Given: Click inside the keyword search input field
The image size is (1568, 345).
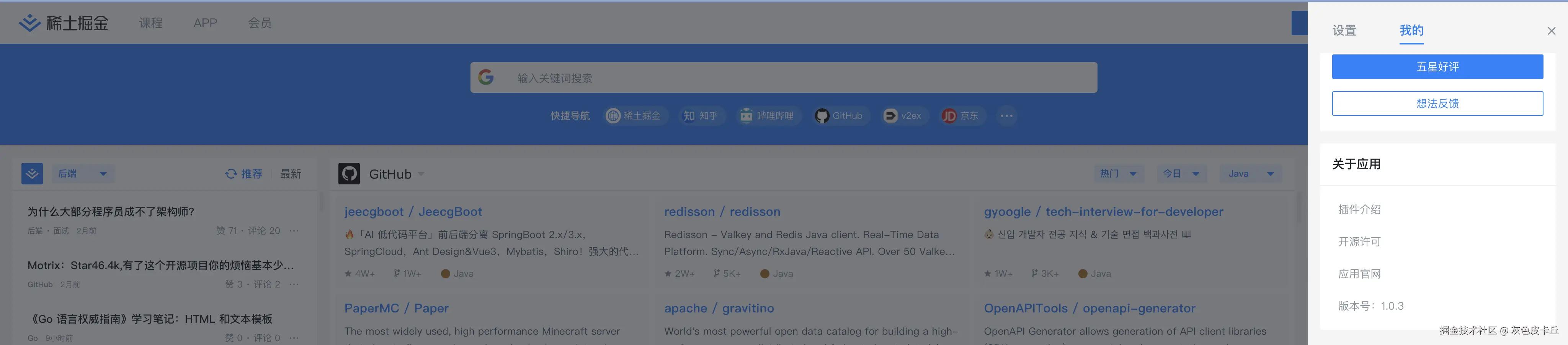Looking at the screenshot, I should (x=730, y=77).
